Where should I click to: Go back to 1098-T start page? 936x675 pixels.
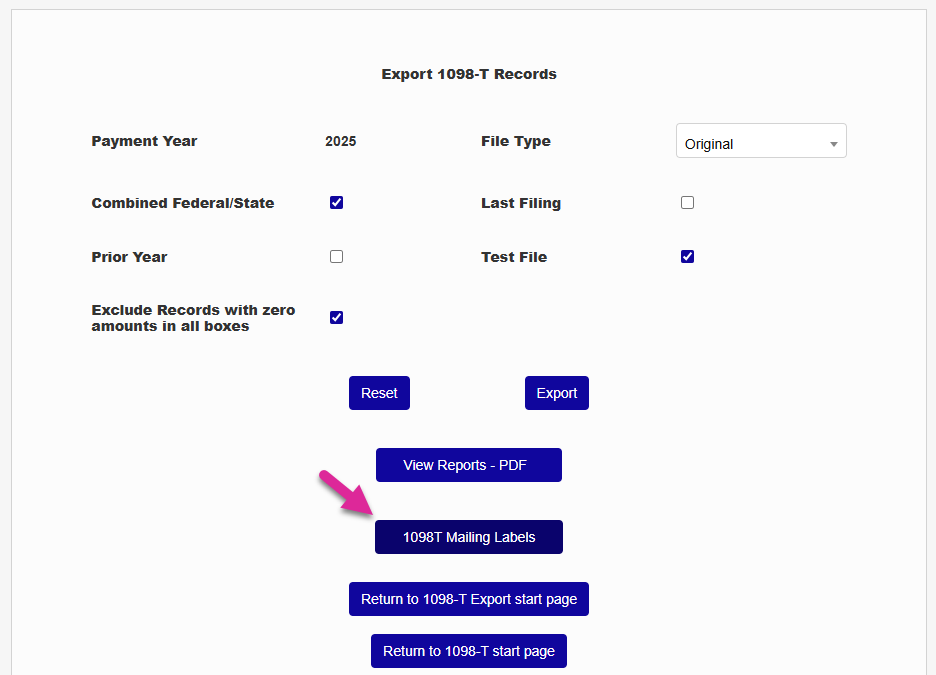tap(468, 651)
